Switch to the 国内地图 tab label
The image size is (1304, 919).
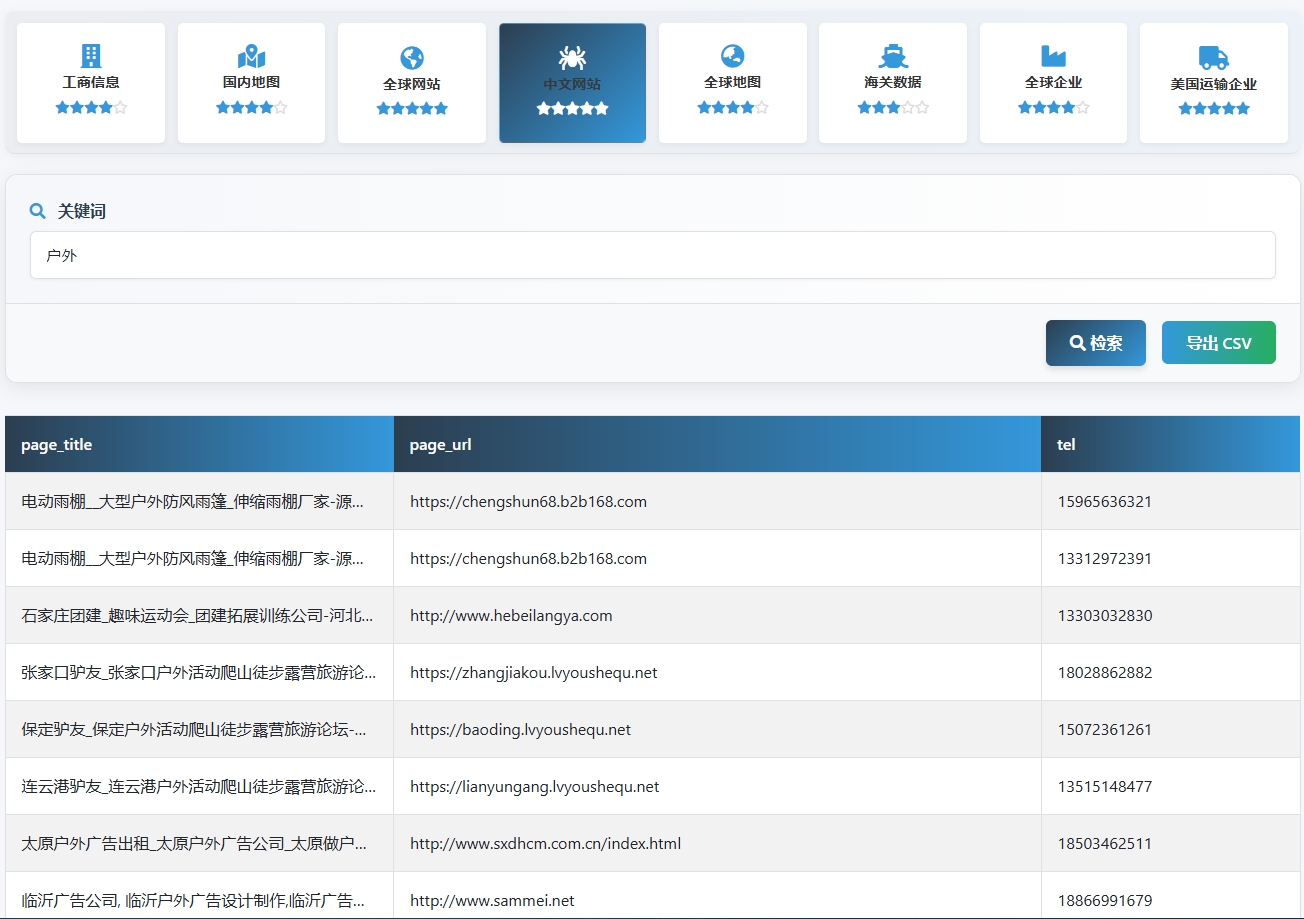point(251,82)
